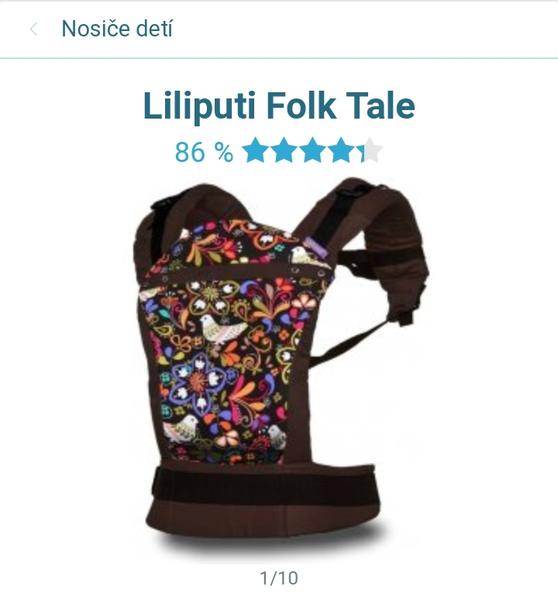The width and height of the screenshot is (558, 600).
Task: Tap the bird at bottom-left of floral panel
Action: pyautogui.click(x=182, y=429)
